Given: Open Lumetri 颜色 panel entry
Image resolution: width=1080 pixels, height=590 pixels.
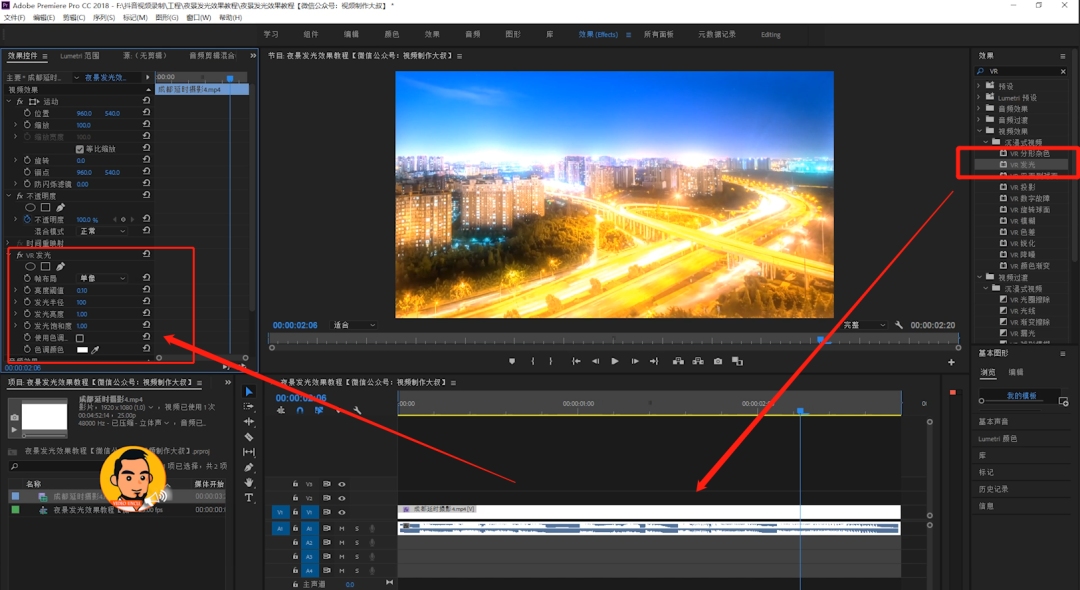Looking at the screenshot, I should point(997,439).
